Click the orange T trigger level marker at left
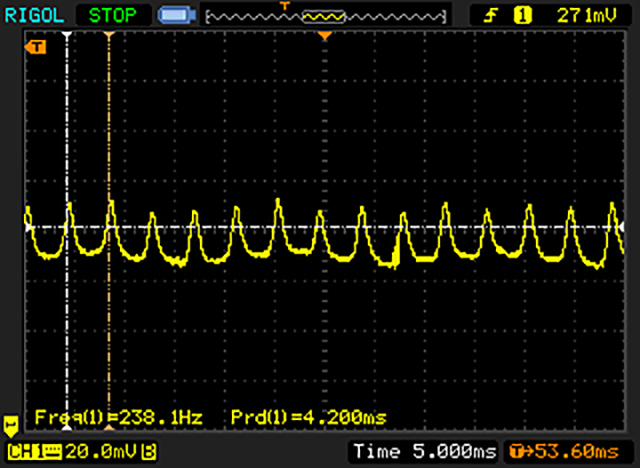 click(36, 47)
